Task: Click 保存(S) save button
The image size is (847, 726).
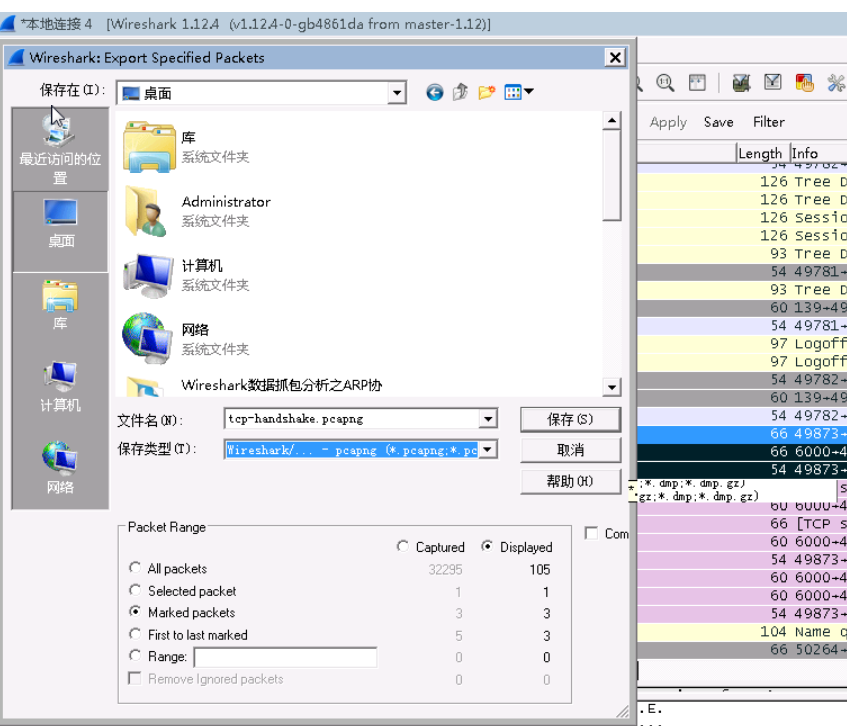Action: tap(570, 419)
